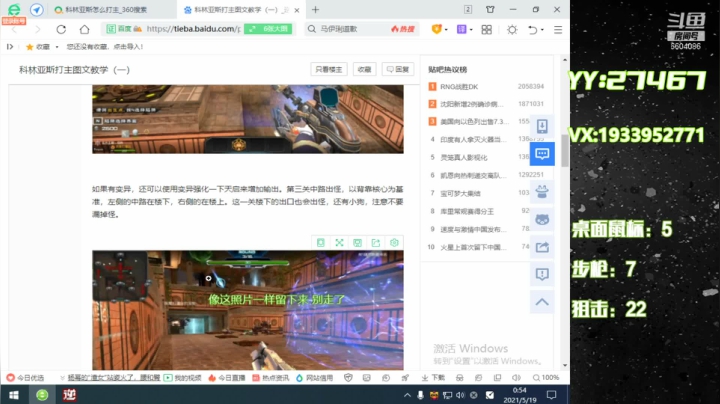Open the orange shield extension icon
The height and width of the screenshot is (404, 720).
tap(436, 29)
